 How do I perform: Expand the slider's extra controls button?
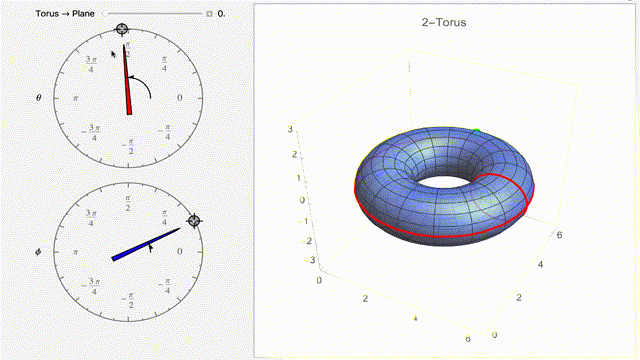coord(209,14)
